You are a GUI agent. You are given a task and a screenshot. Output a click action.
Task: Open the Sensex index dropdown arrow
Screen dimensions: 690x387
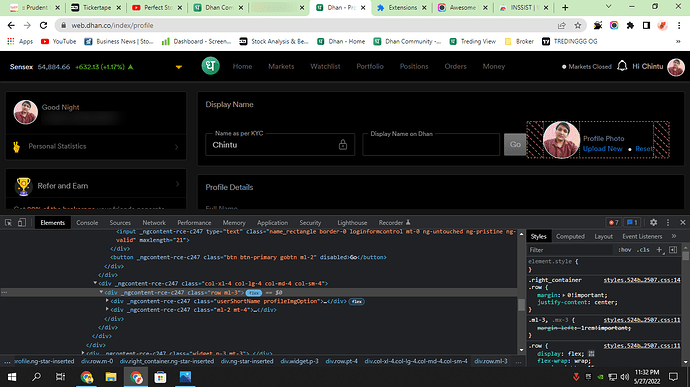tap(179, 67)
